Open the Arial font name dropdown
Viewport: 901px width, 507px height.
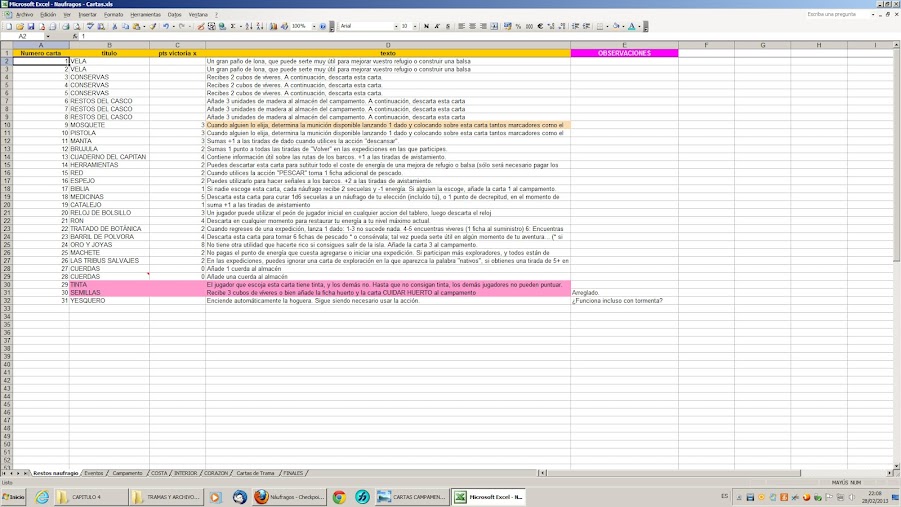click(x=396, y=26)
